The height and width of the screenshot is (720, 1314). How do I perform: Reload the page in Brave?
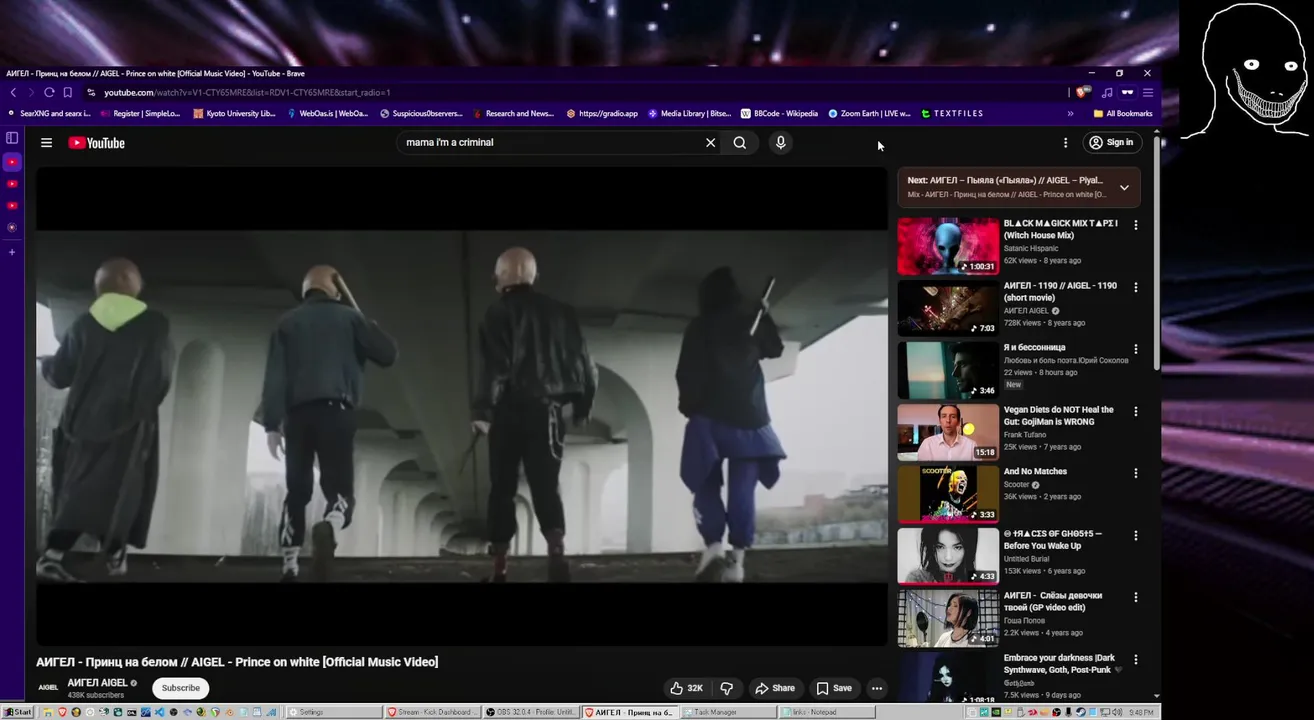(48, 92)
